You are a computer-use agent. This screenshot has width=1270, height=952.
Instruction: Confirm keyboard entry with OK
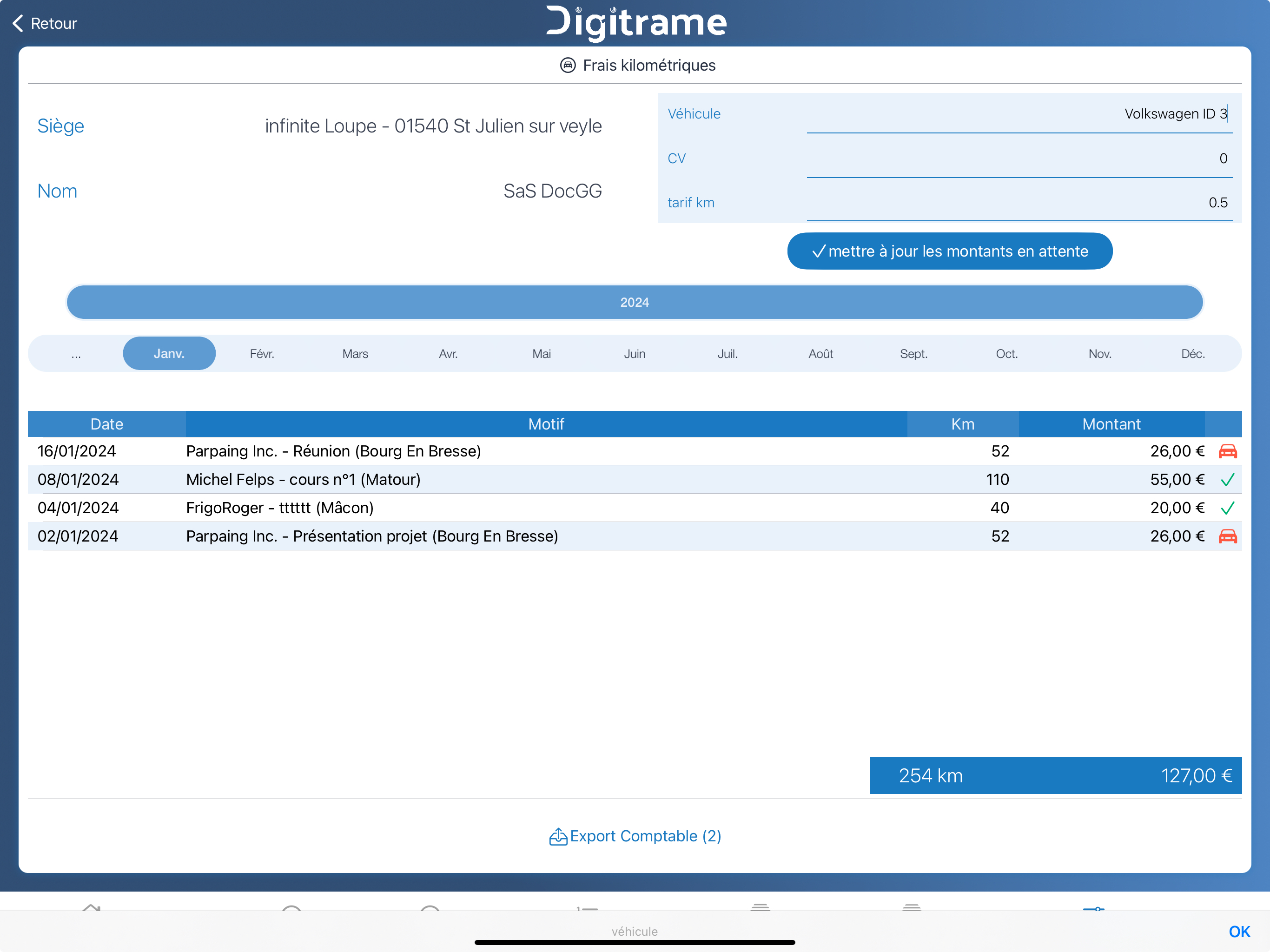(x=1239, y=932)
